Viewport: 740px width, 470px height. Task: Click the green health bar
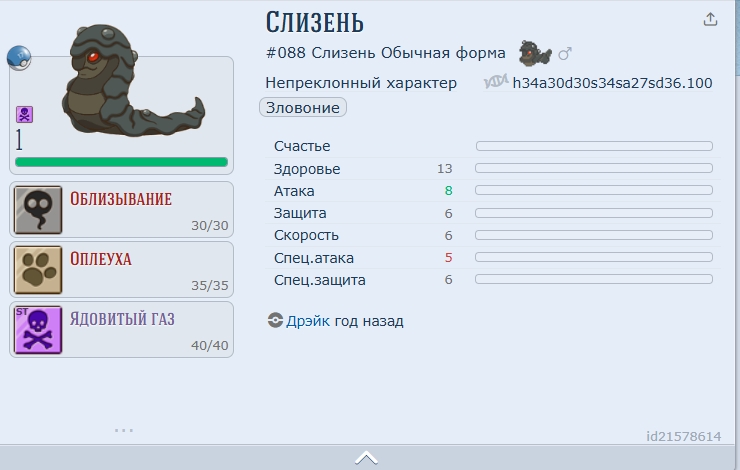click(121, 162)
